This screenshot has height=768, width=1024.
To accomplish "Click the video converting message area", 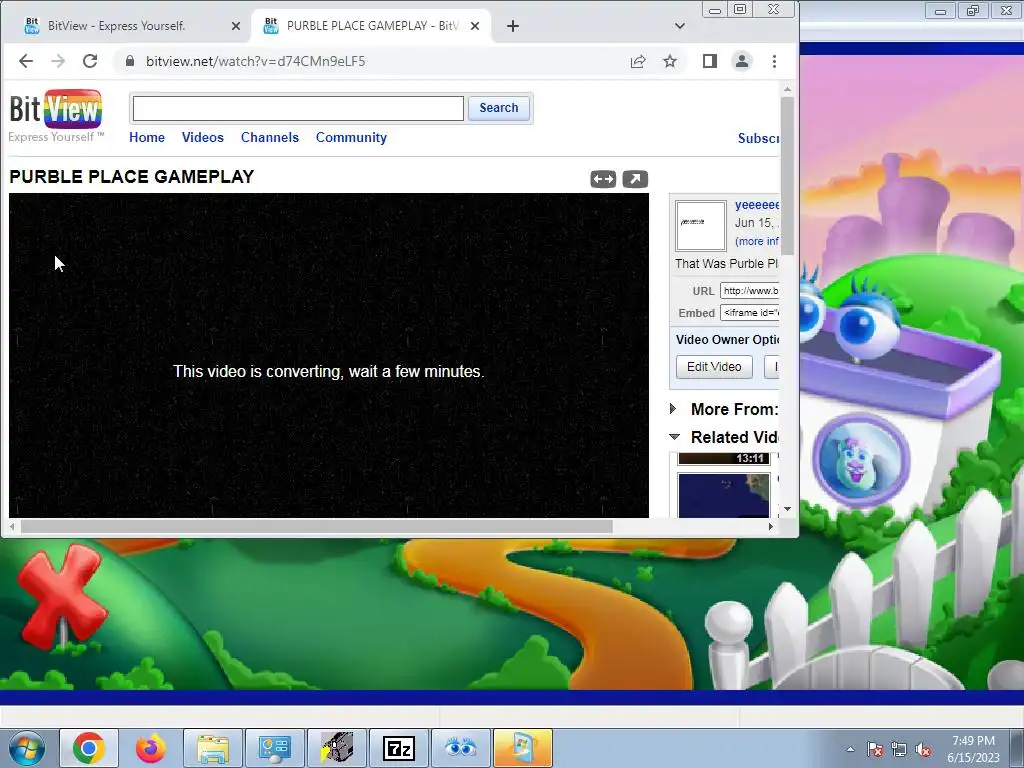I will click(328, 371).
